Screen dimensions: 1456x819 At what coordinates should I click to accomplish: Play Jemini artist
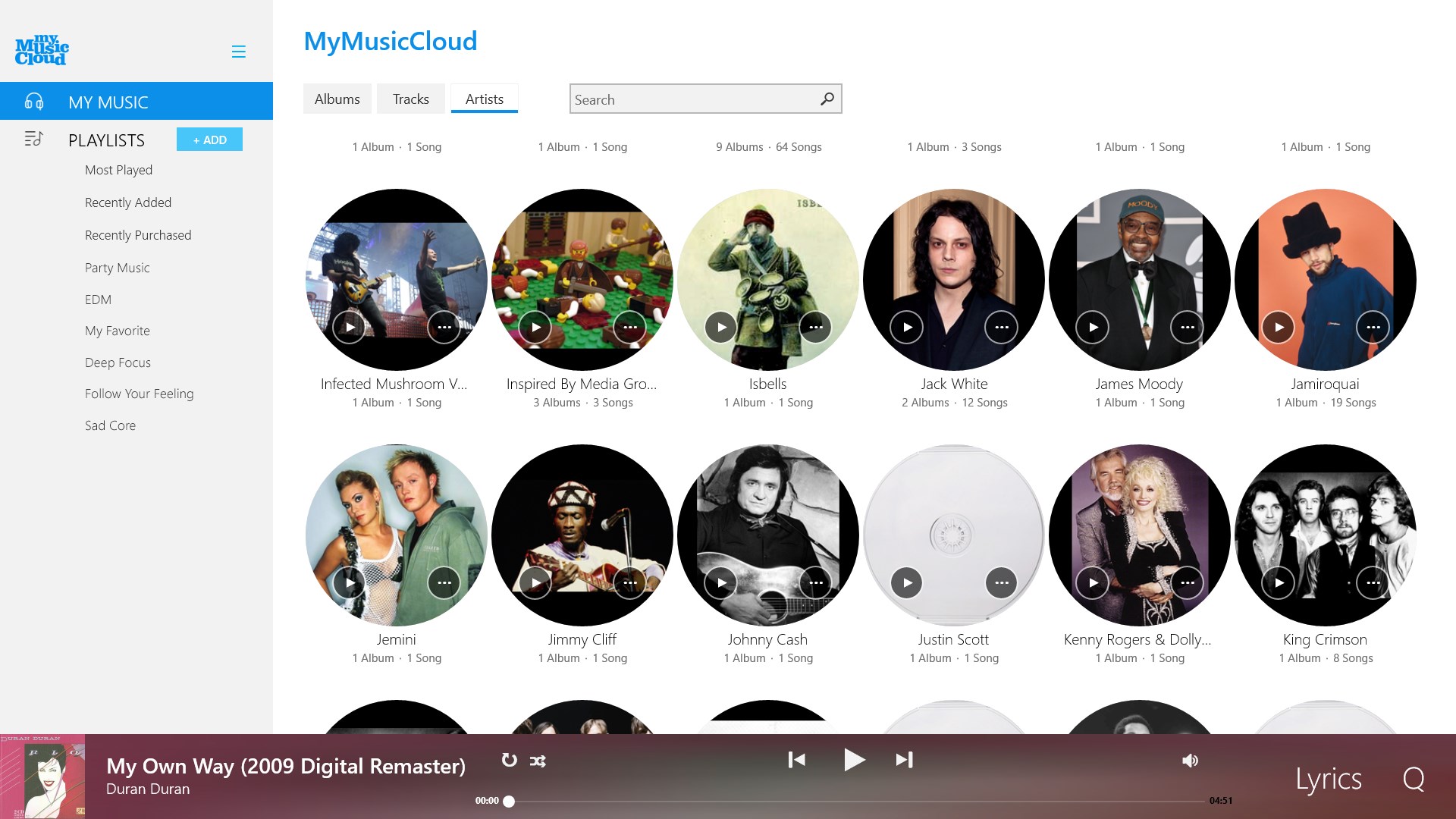350,582
